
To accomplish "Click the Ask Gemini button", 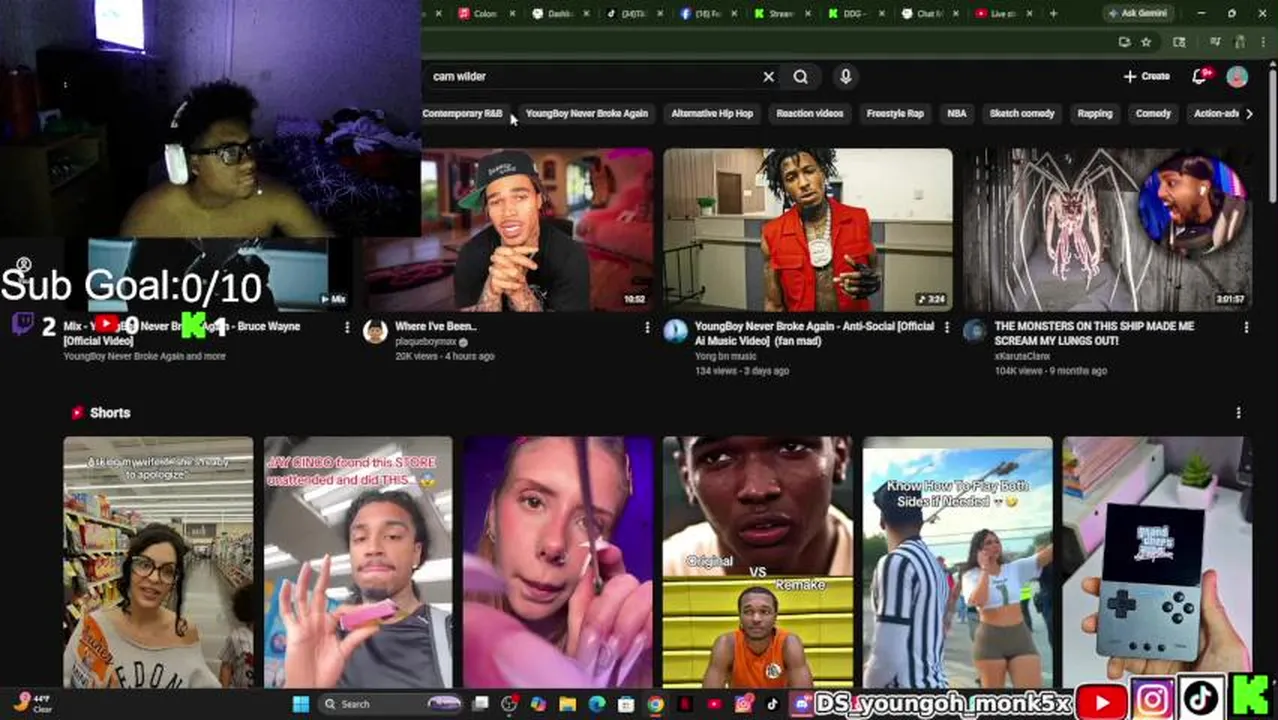I will tap(1136, 13).
